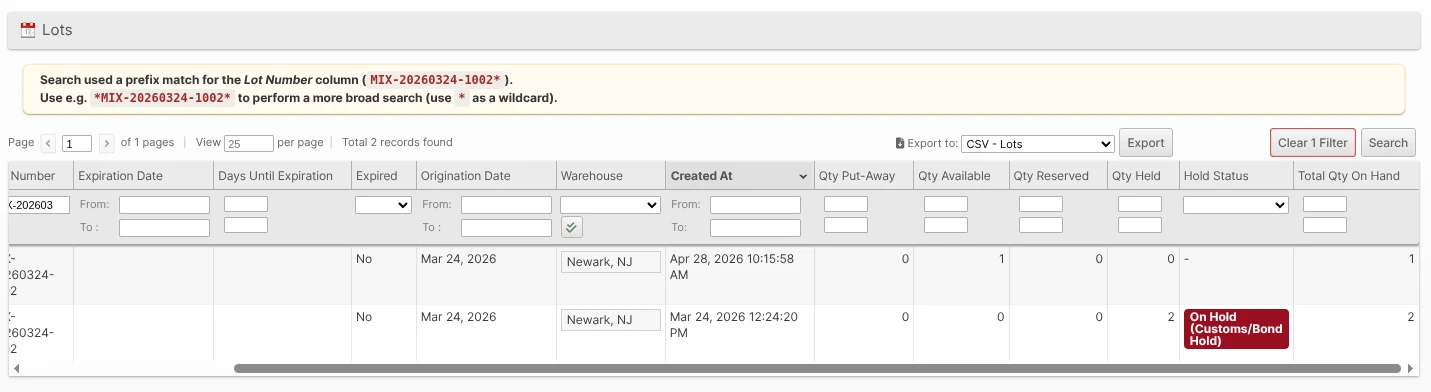Viewport: 1431px width, 392px height.
Task: Go to previous page arrow
Action: 49,143
